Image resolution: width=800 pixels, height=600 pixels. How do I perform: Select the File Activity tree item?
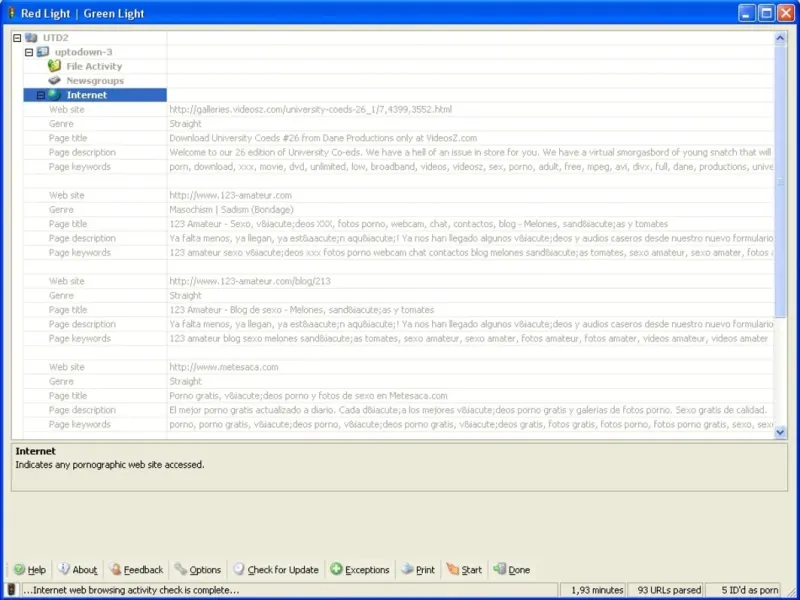click(94, 66)
